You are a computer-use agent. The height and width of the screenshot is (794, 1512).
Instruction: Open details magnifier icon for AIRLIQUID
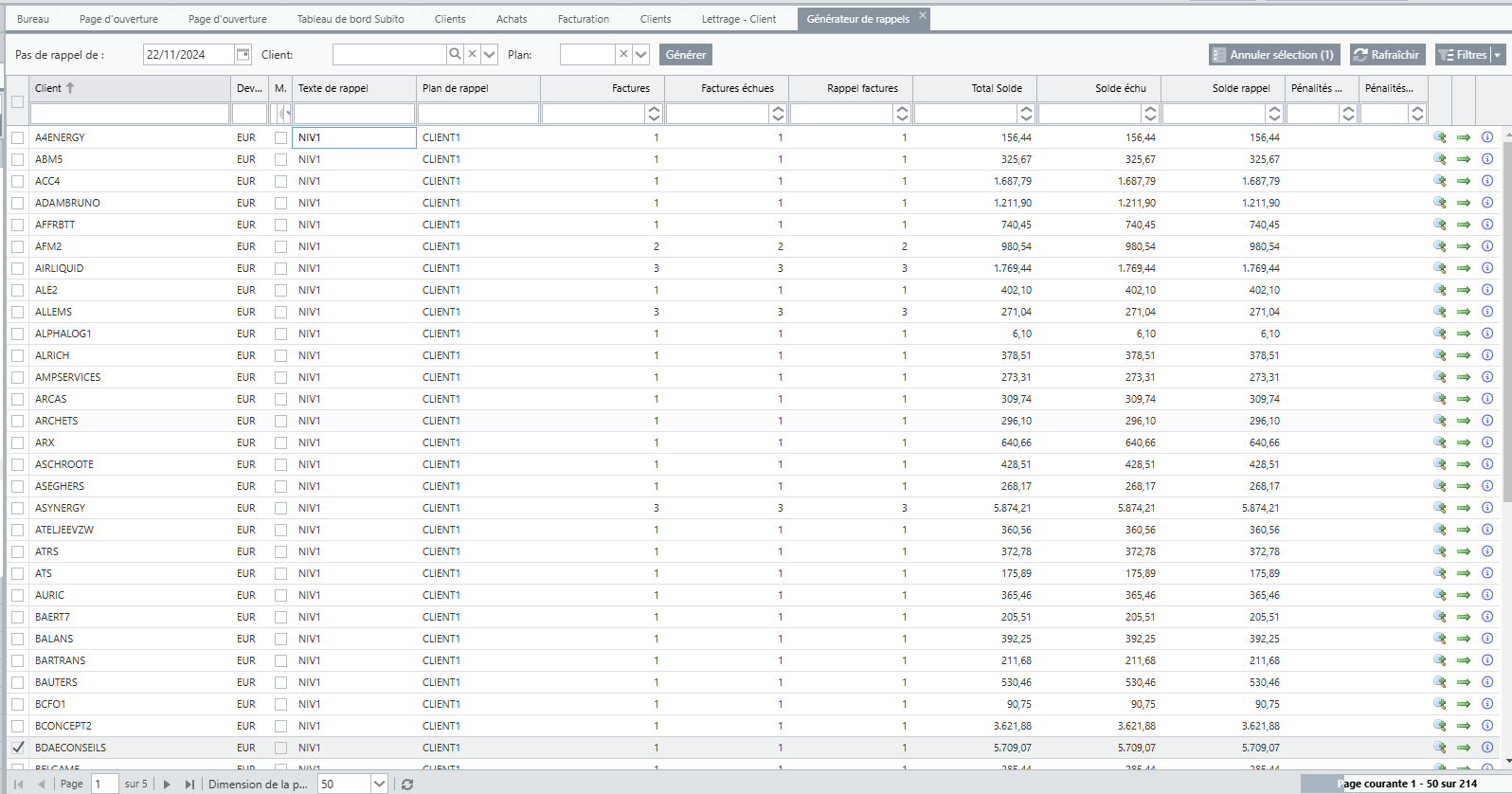coord(1440,268)
